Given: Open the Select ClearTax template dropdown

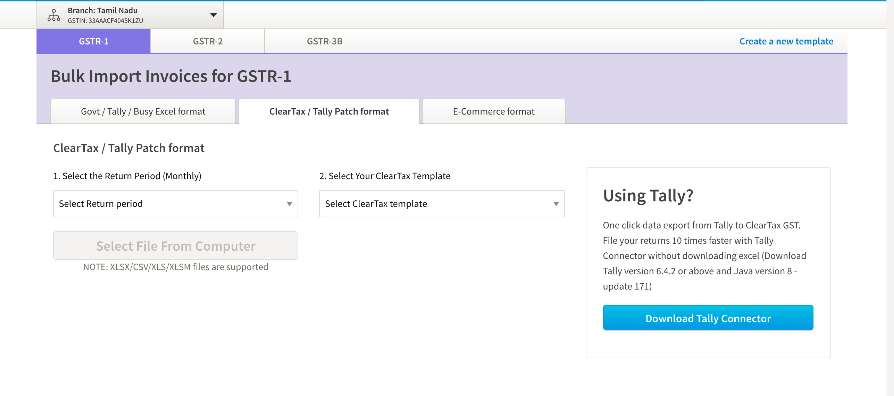Looking at the screenshot, I should pyautogui.click(x=442, y=203).
